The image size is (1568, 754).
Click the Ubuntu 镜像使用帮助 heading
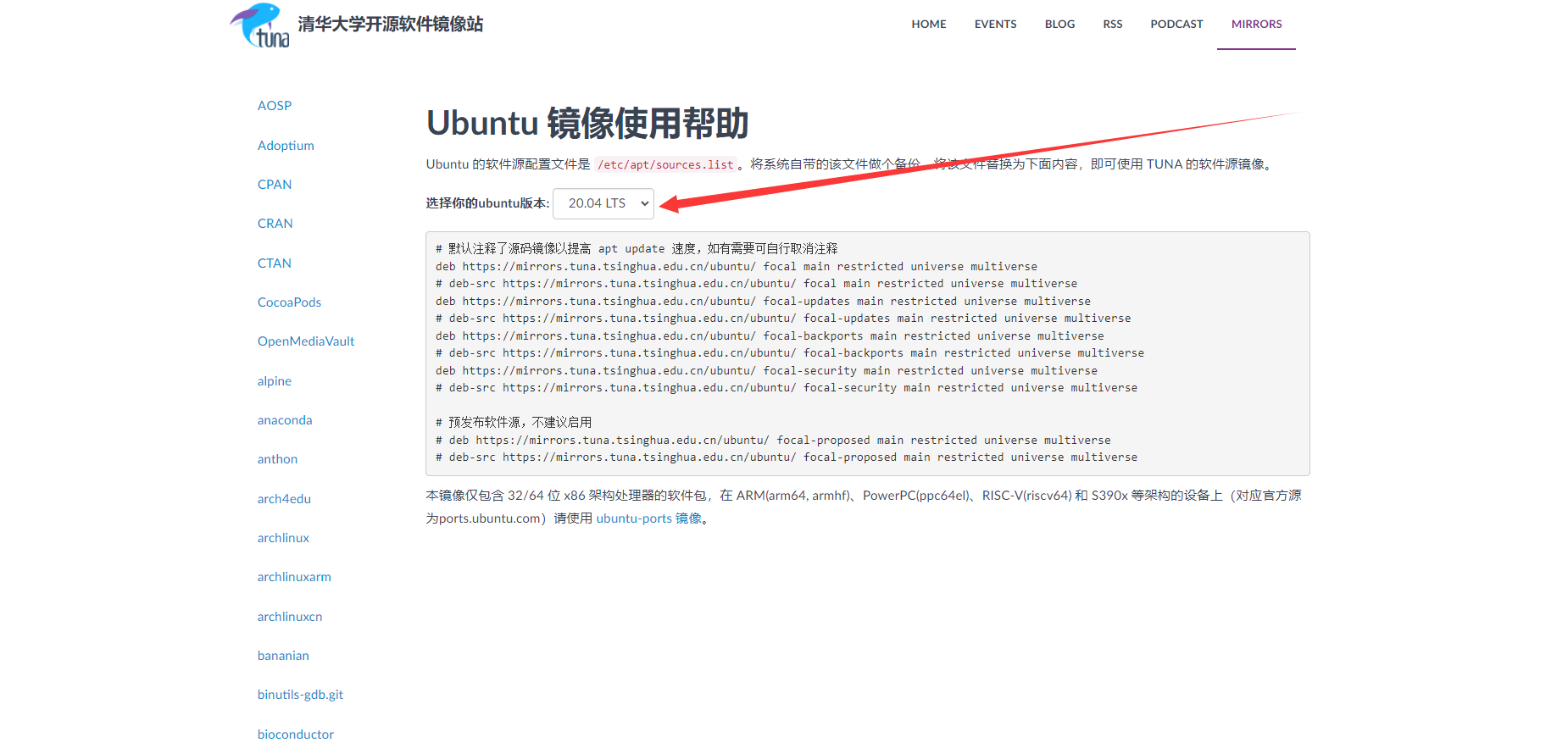(x=587, y=124)
